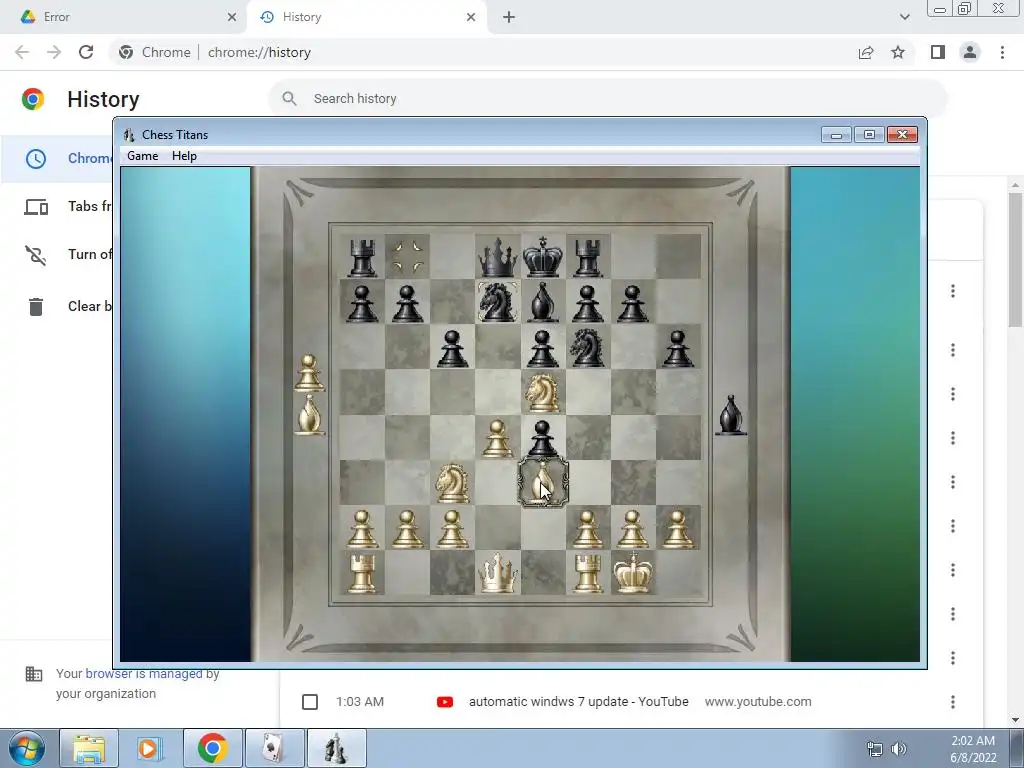Click the Search history field
Screen dimensions: 1024x768
607,99
